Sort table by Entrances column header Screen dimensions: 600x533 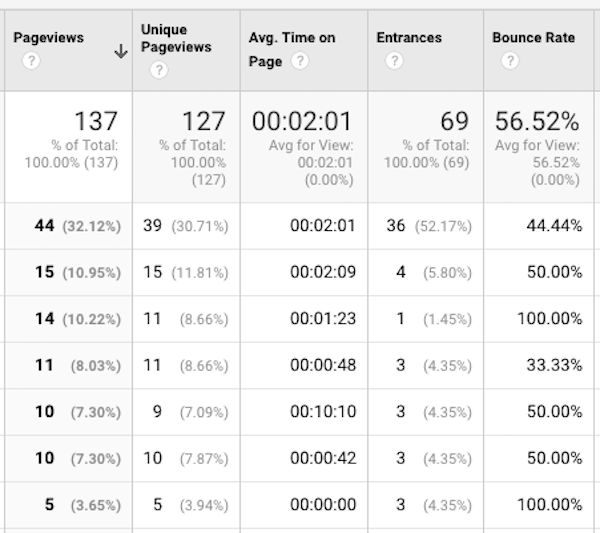pyautogui.click(x=409, y=38)
